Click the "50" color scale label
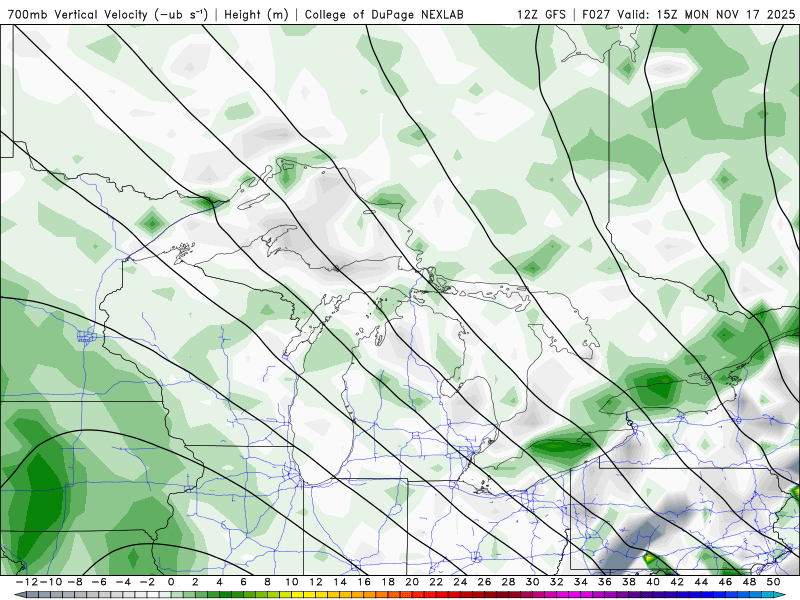Screen dimensions: 800x600 pos(773,582)
